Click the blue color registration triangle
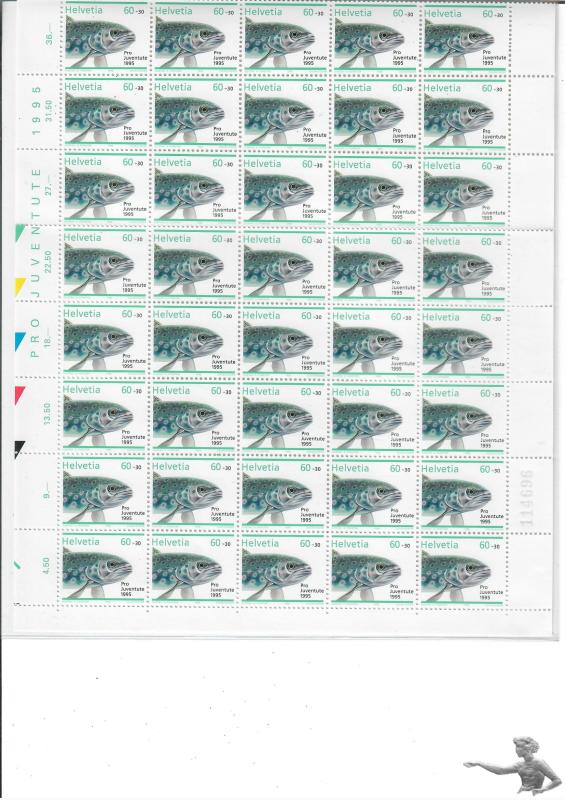This screenshot has width=565, height=800. 19,341
